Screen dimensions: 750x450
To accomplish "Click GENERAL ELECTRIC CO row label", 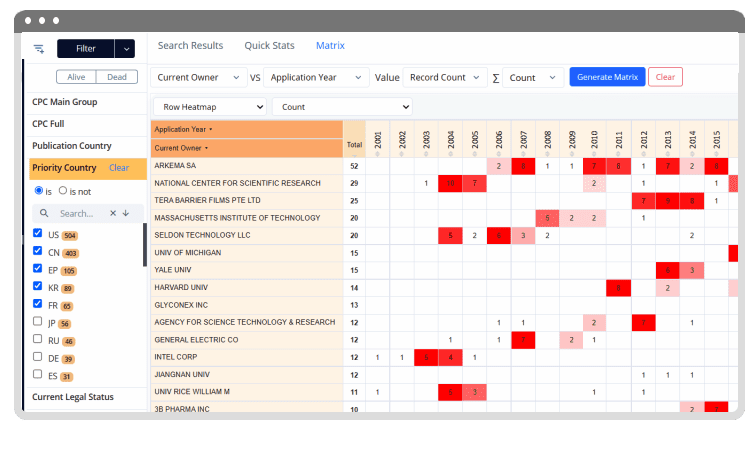I will pyautogui.click(x=196, y=340).
